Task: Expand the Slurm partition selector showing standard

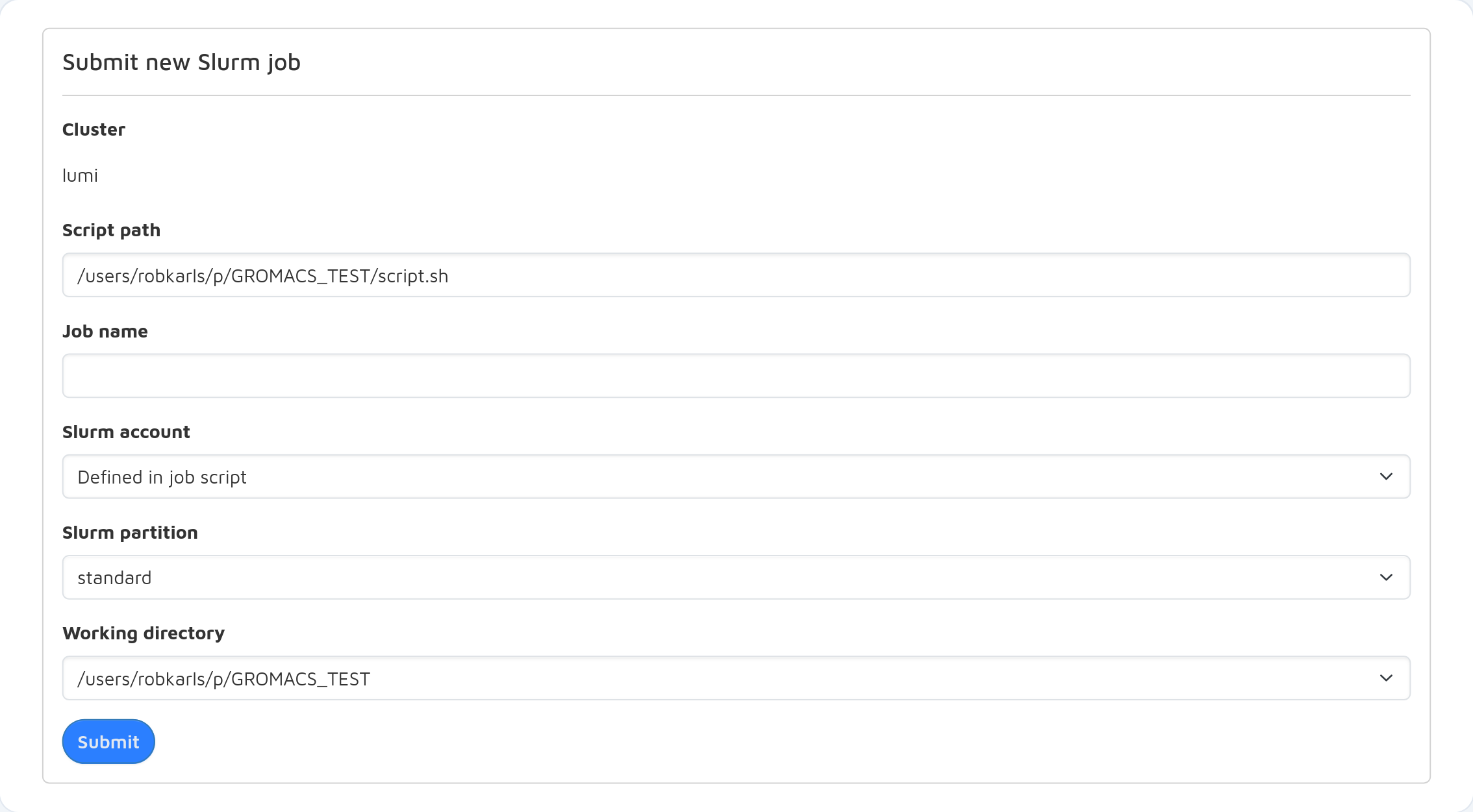Action: pos(735,578)
